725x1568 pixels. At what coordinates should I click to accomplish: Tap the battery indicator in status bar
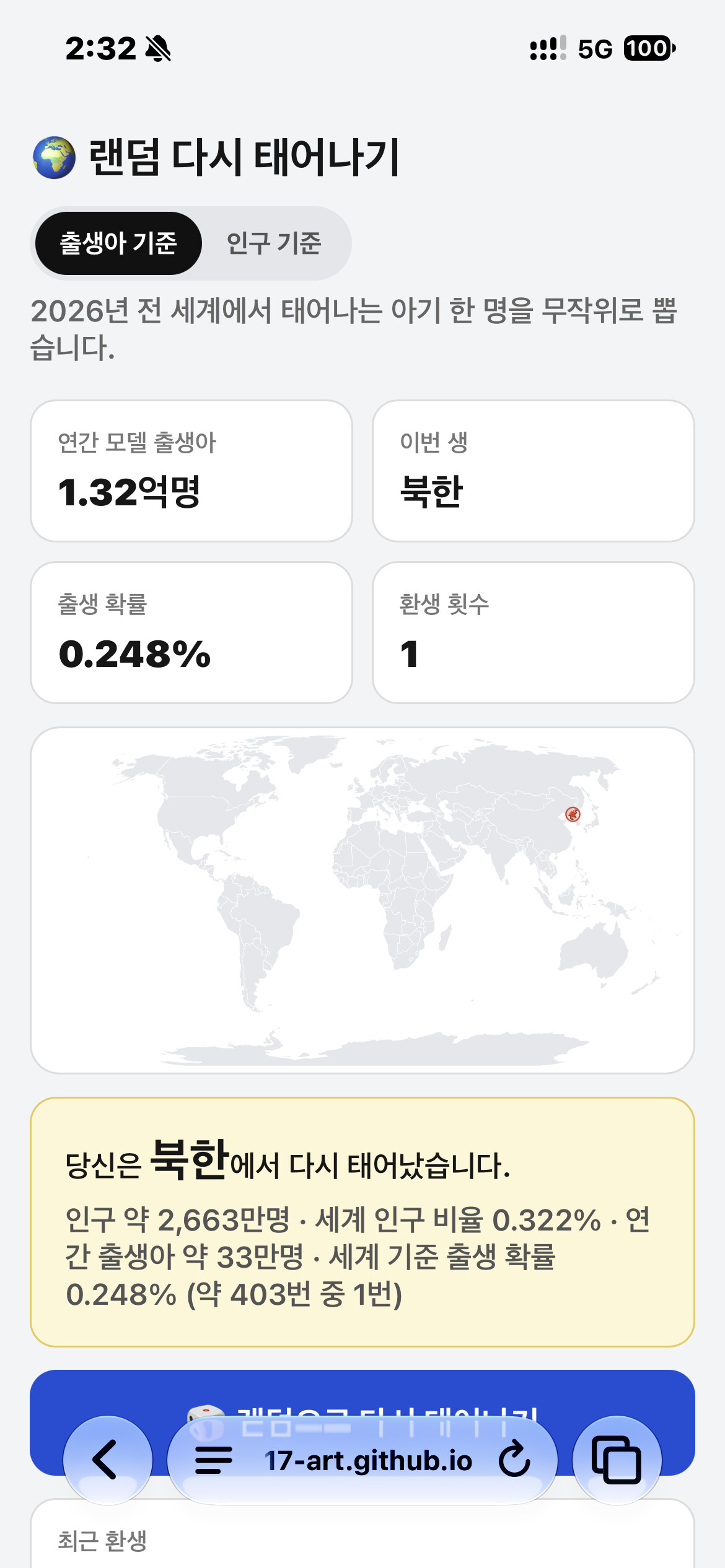point(649,48)
